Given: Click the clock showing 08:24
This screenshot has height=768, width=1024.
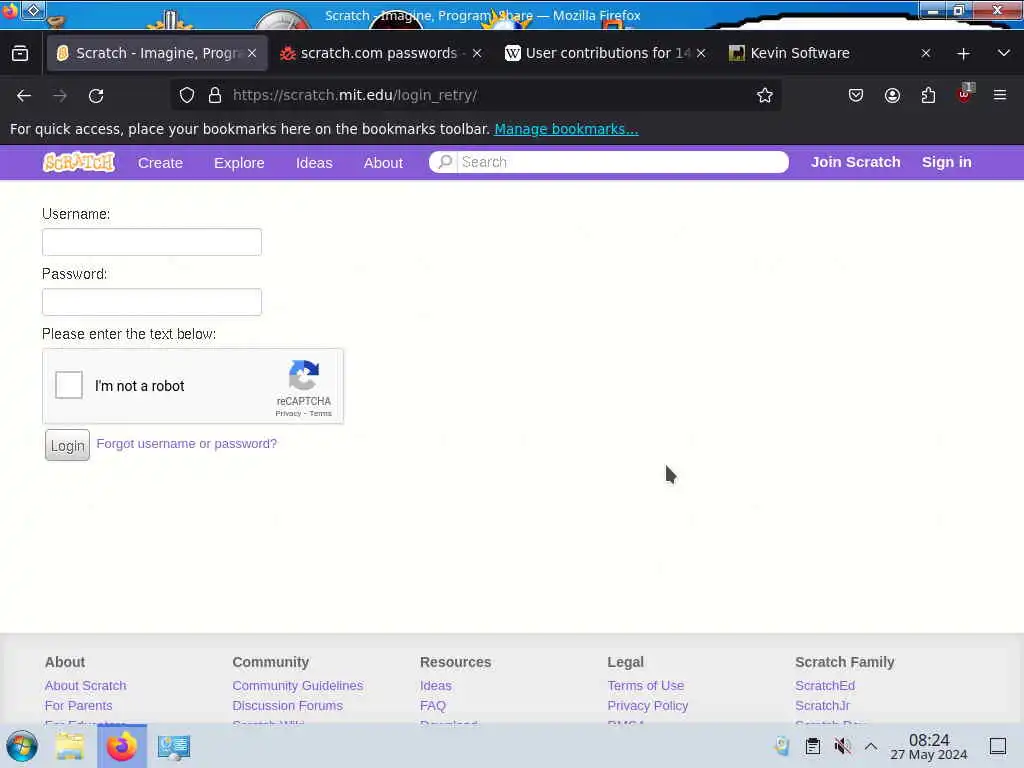Looking at the screenshot, I should (929, 746).
